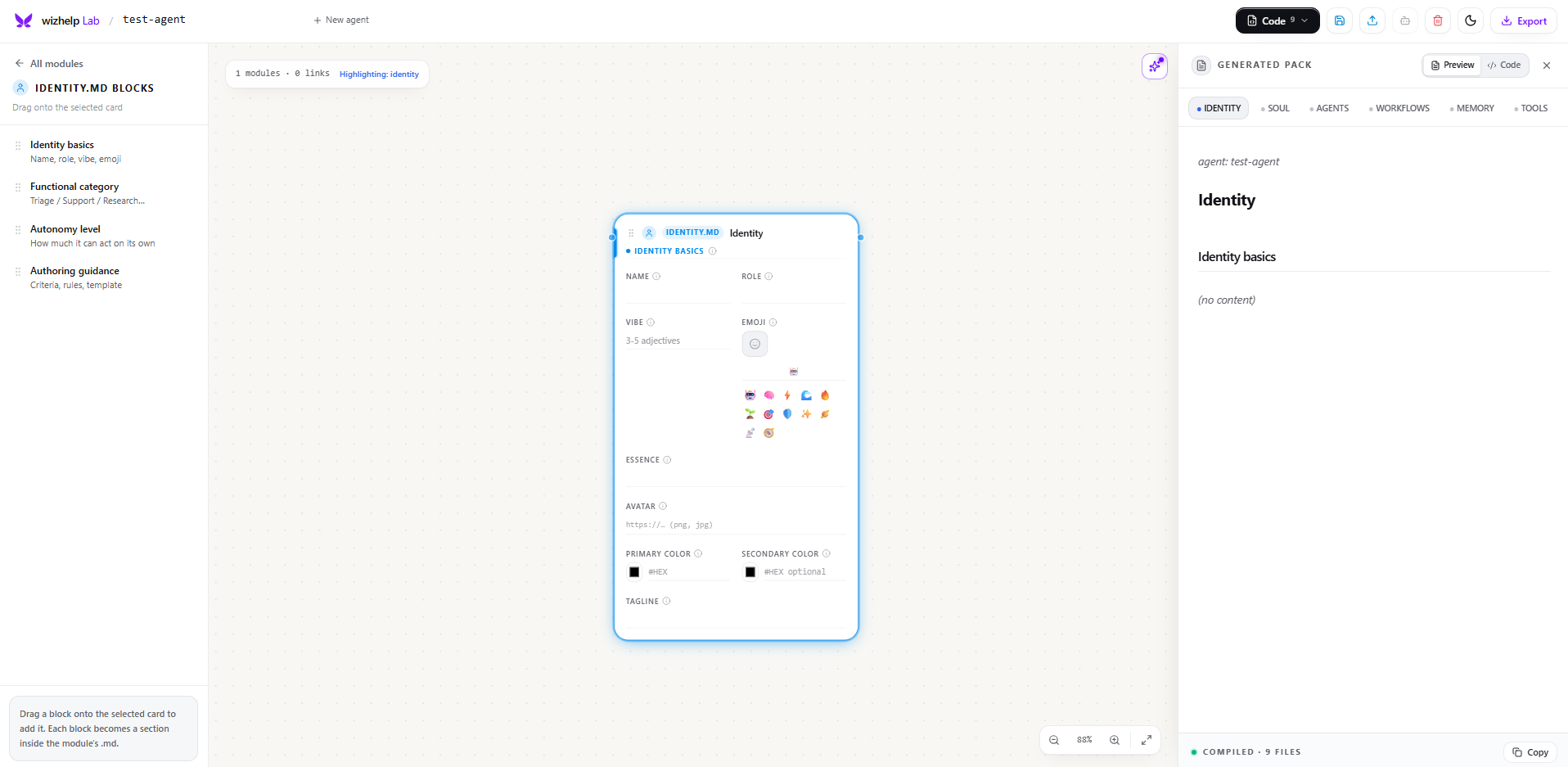Pick the compass emoji

click(768, 433)
